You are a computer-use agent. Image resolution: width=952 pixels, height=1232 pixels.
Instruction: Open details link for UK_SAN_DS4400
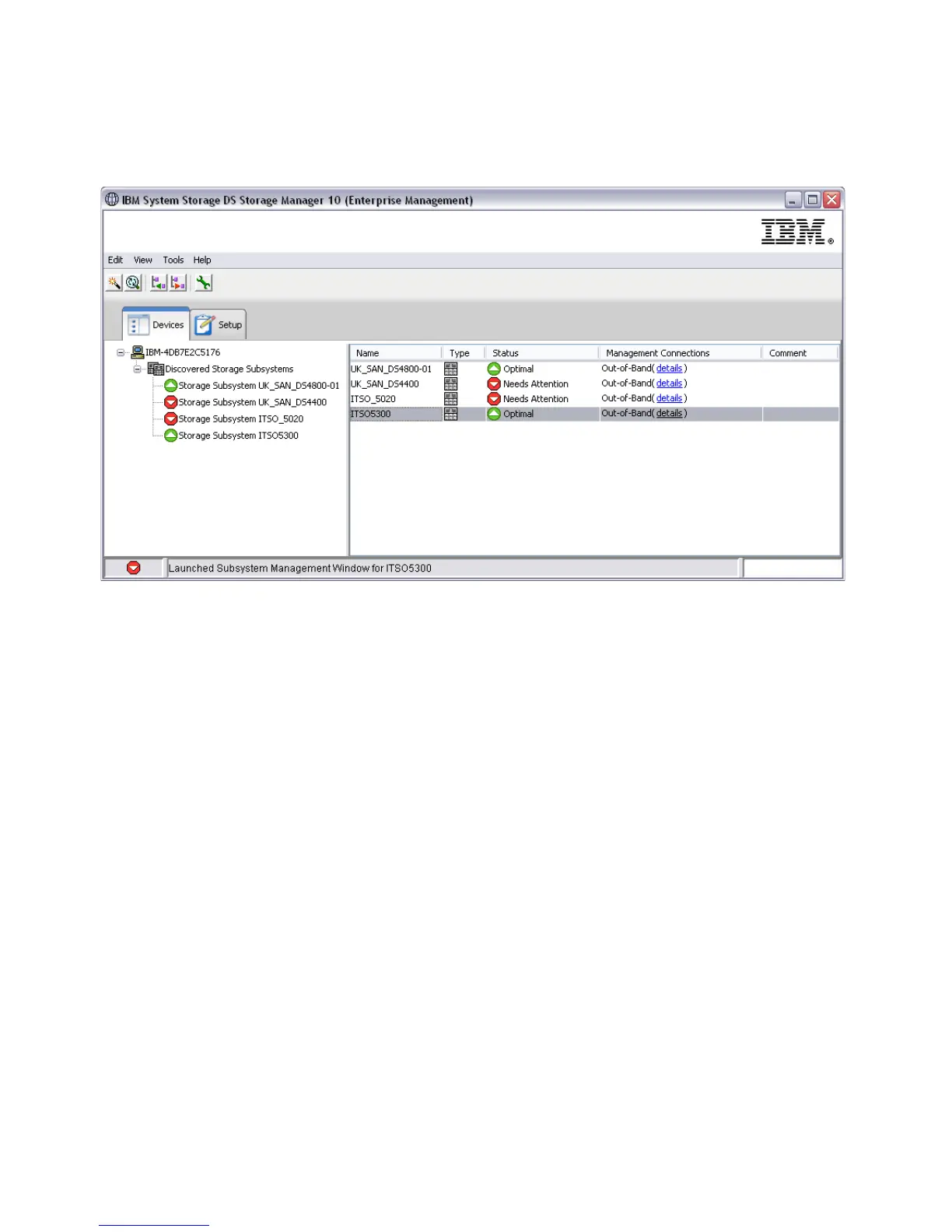point(669,383)
